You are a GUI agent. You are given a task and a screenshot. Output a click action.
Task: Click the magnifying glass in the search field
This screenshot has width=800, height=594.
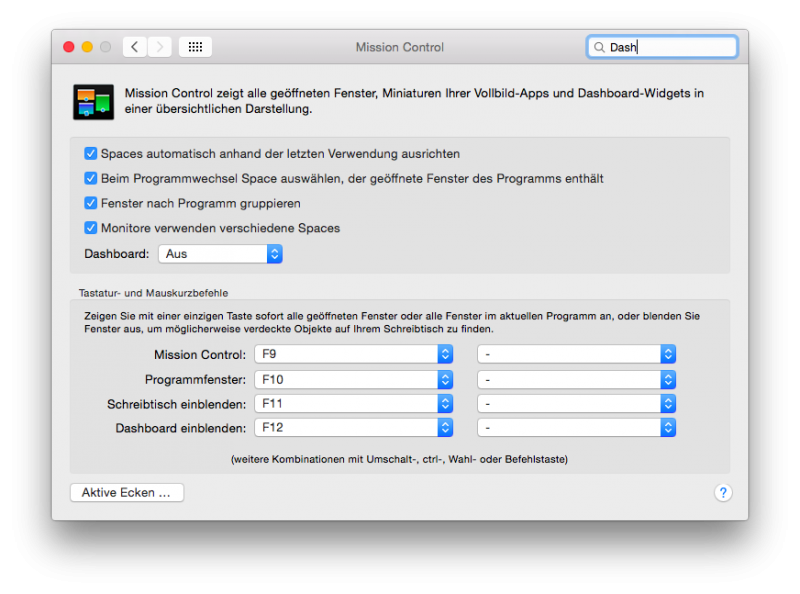point(599,47)
